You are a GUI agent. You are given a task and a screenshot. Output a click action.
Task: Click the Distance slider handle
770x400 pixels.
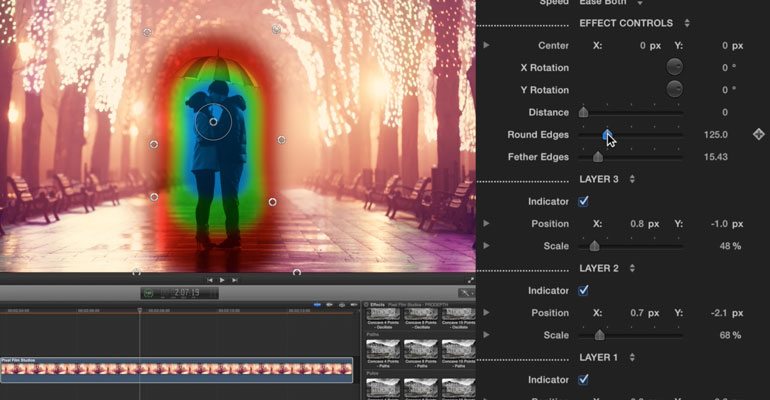(x=583, y=112)
